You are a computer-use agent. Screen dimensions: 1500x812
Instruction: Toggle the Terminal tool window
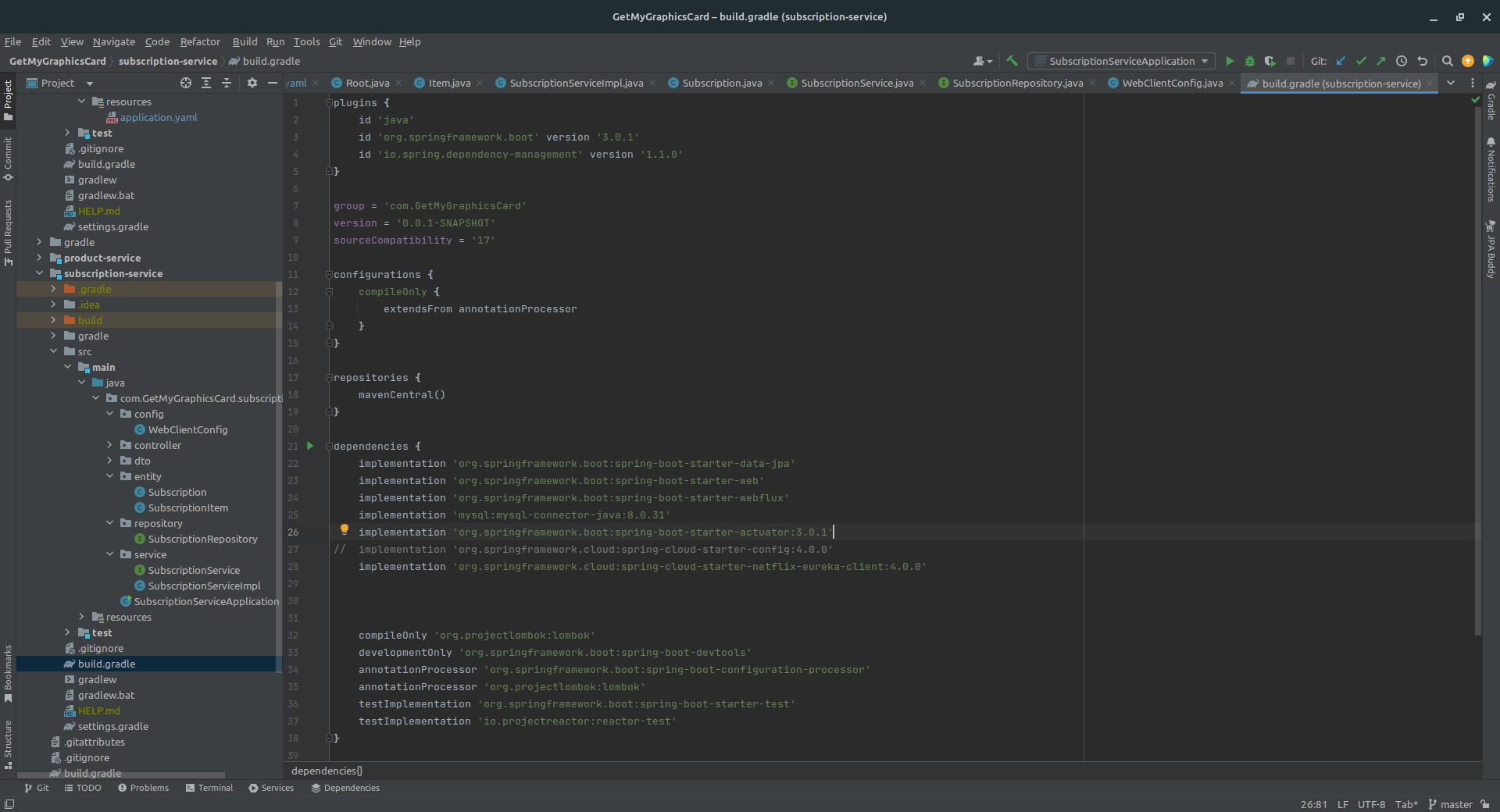point(209,788)
